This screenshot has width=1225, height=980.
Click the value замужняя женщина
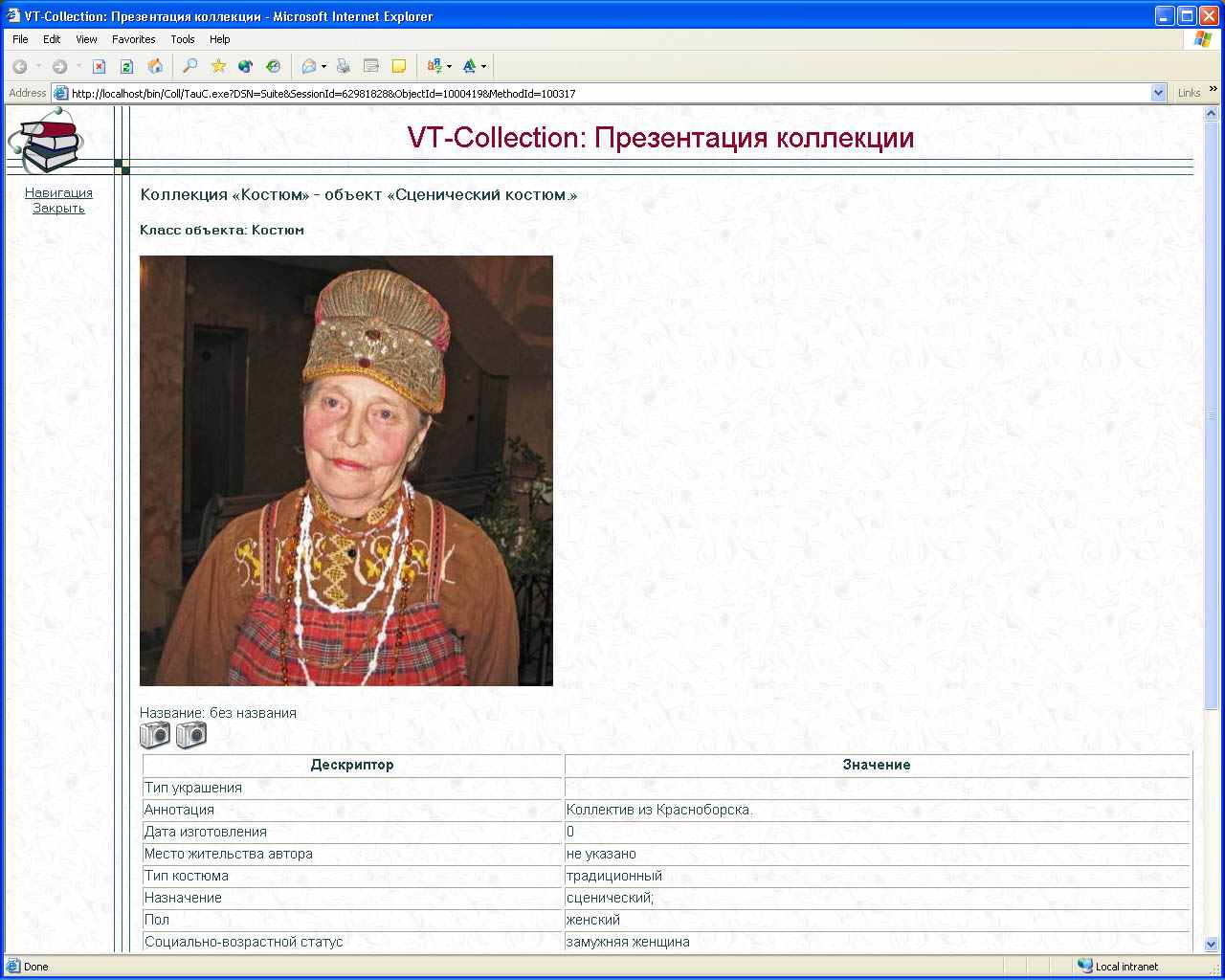628,942
